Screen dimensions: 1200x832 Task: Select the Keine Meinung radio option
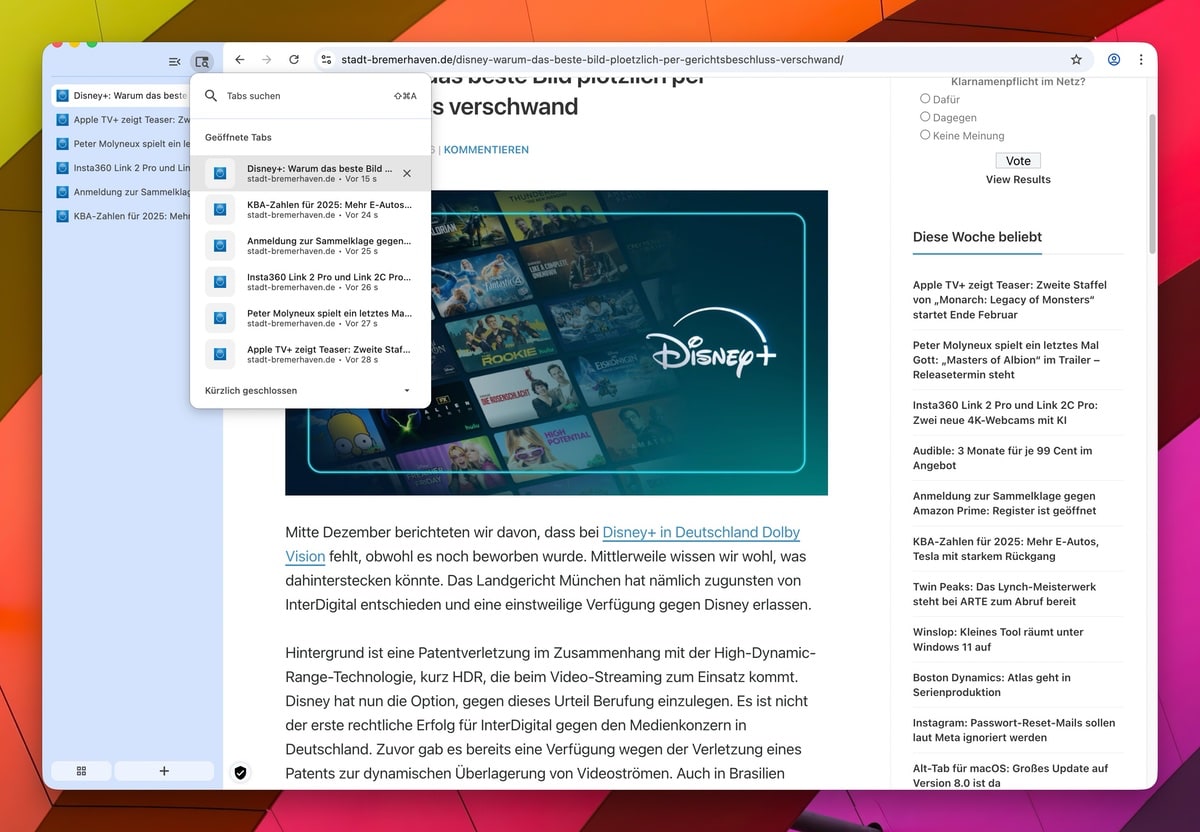click(925, 135)
